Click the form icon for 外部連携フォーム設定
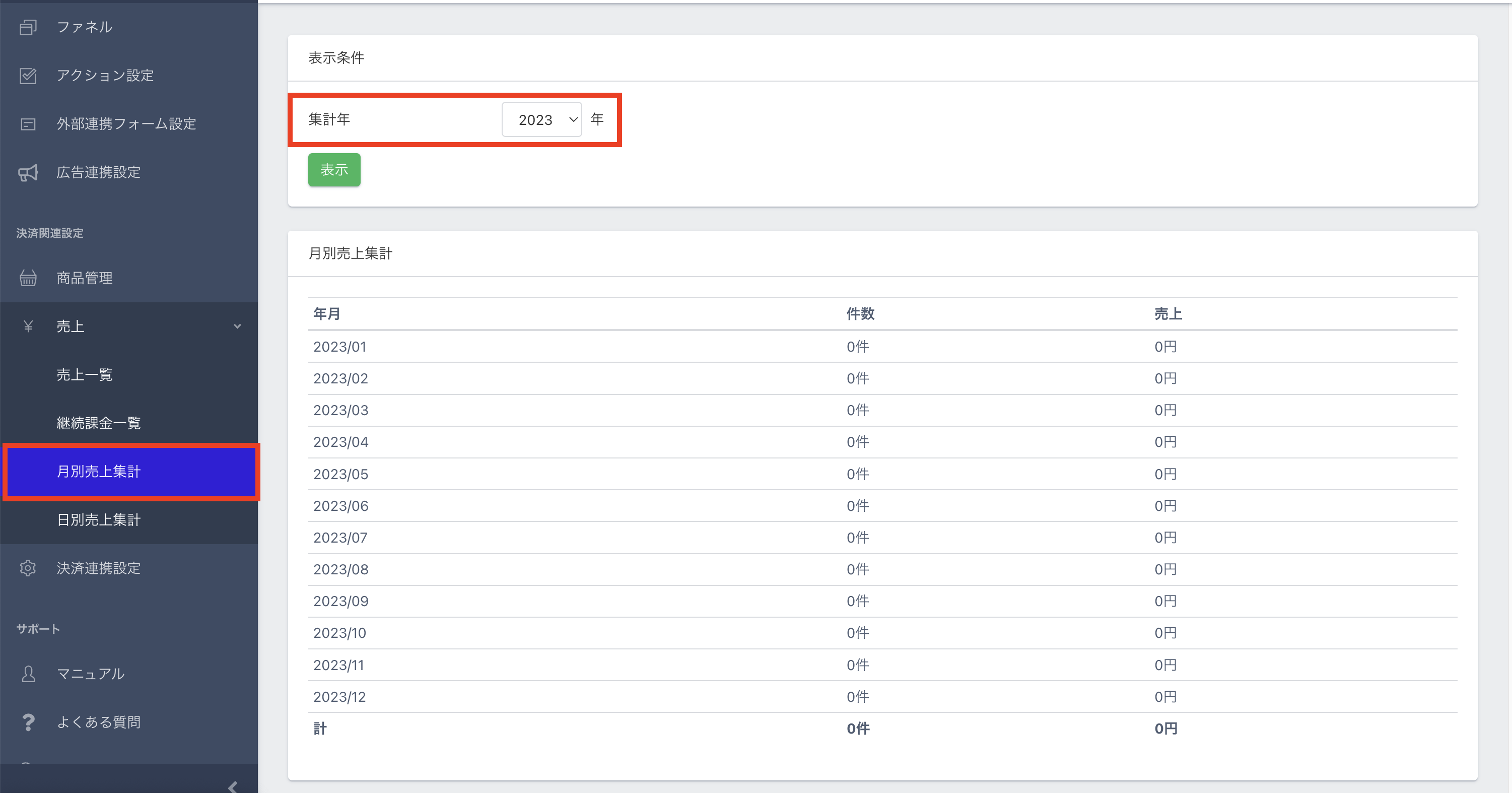The height and width of the screenshot is (793, 1512). [28, 124]
